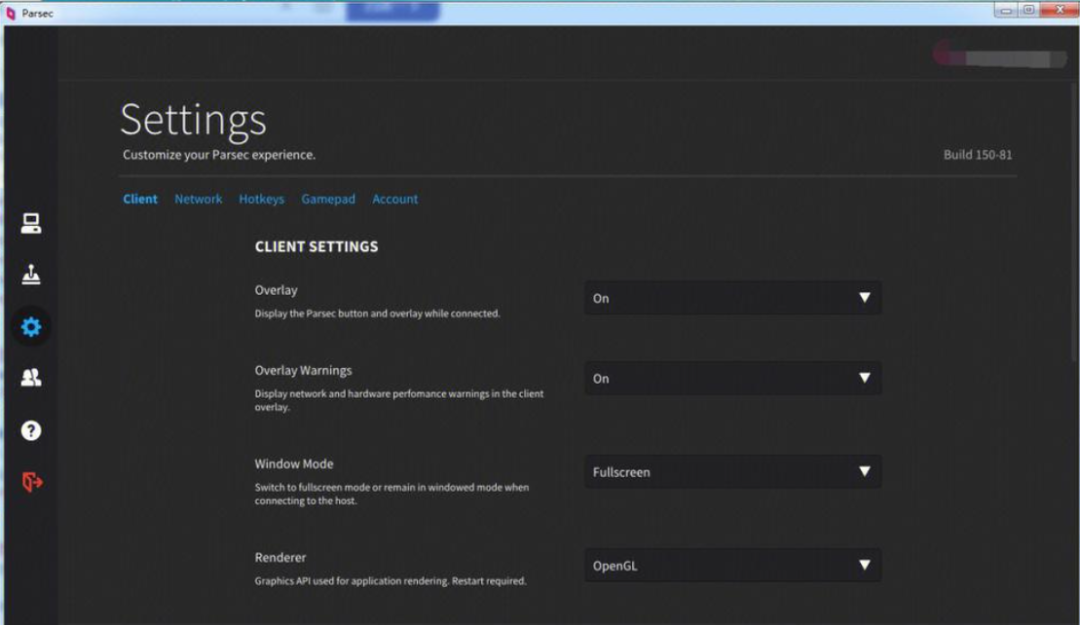
Task: Click the red Log Out icon
Action: point(32,482)
